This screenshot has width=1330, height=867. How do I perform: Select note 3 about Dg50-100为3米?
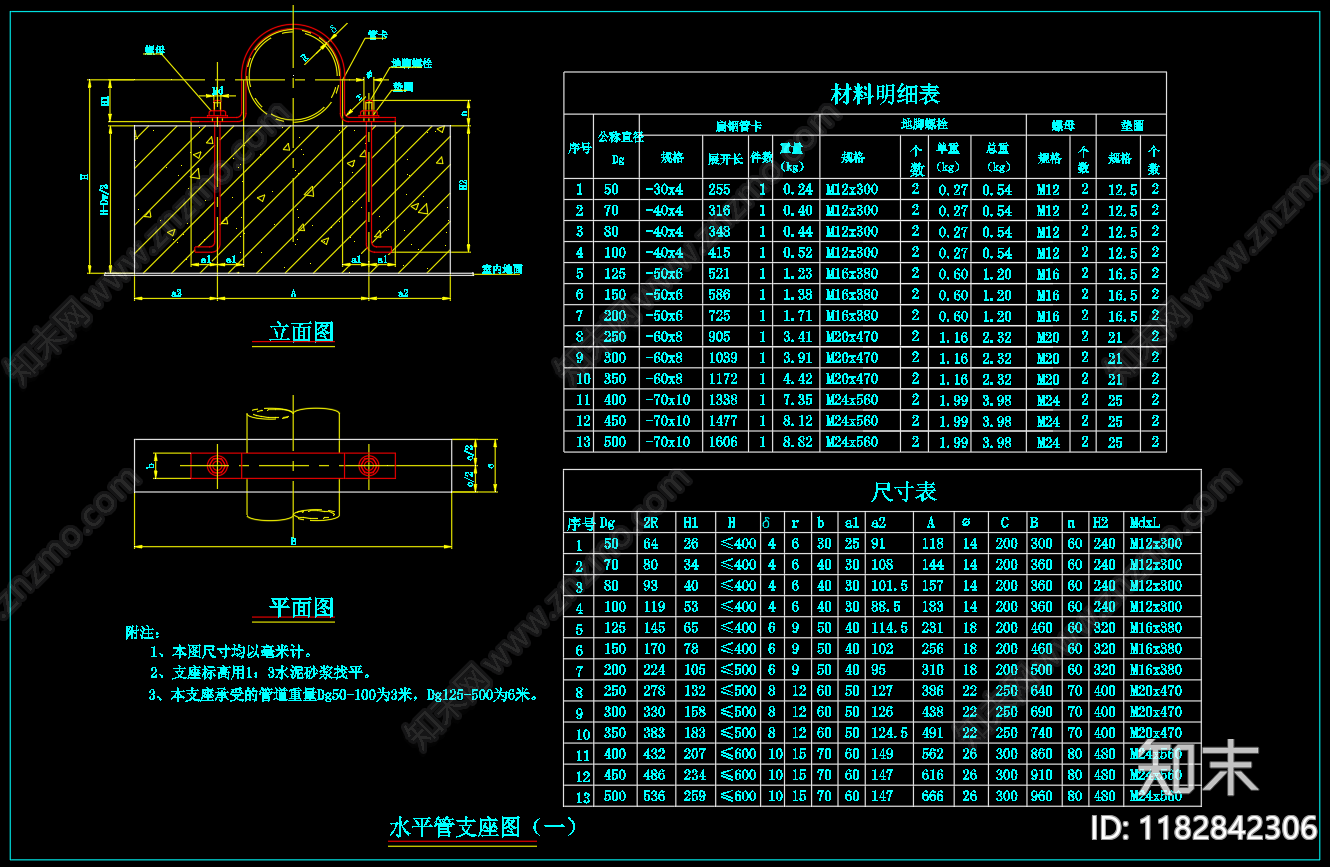[x=344, y=694]
